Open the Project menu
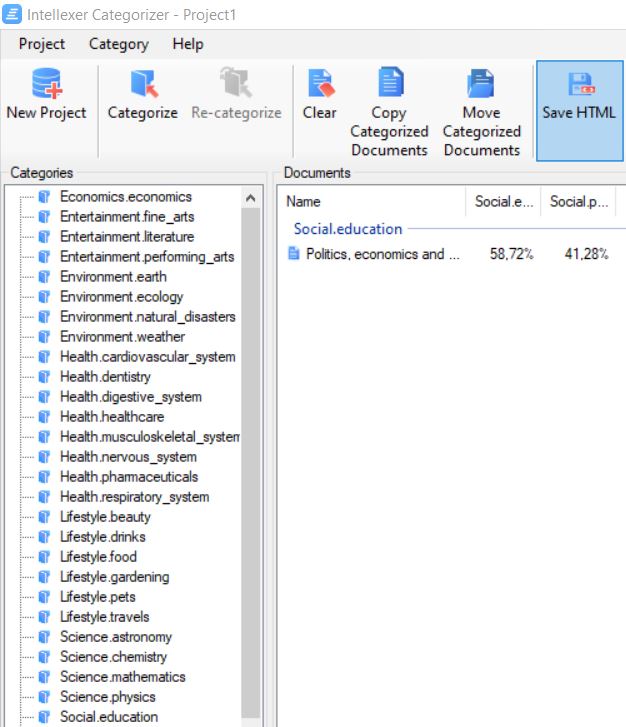This screenshot has height=727, width=626. tap(42, 44)
